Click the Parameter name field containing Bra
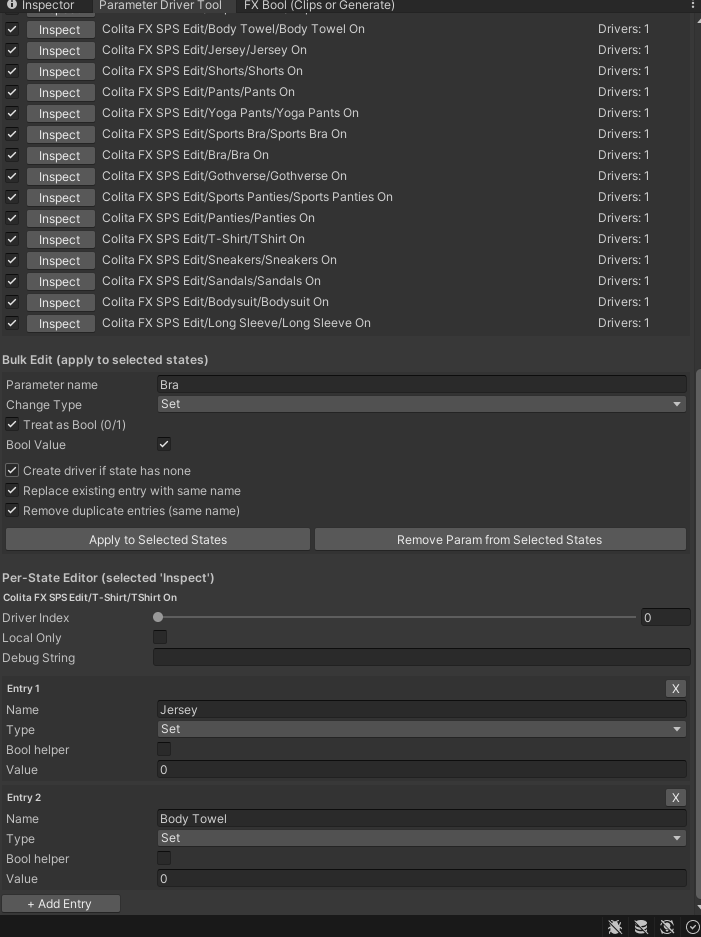 point(421,384)
